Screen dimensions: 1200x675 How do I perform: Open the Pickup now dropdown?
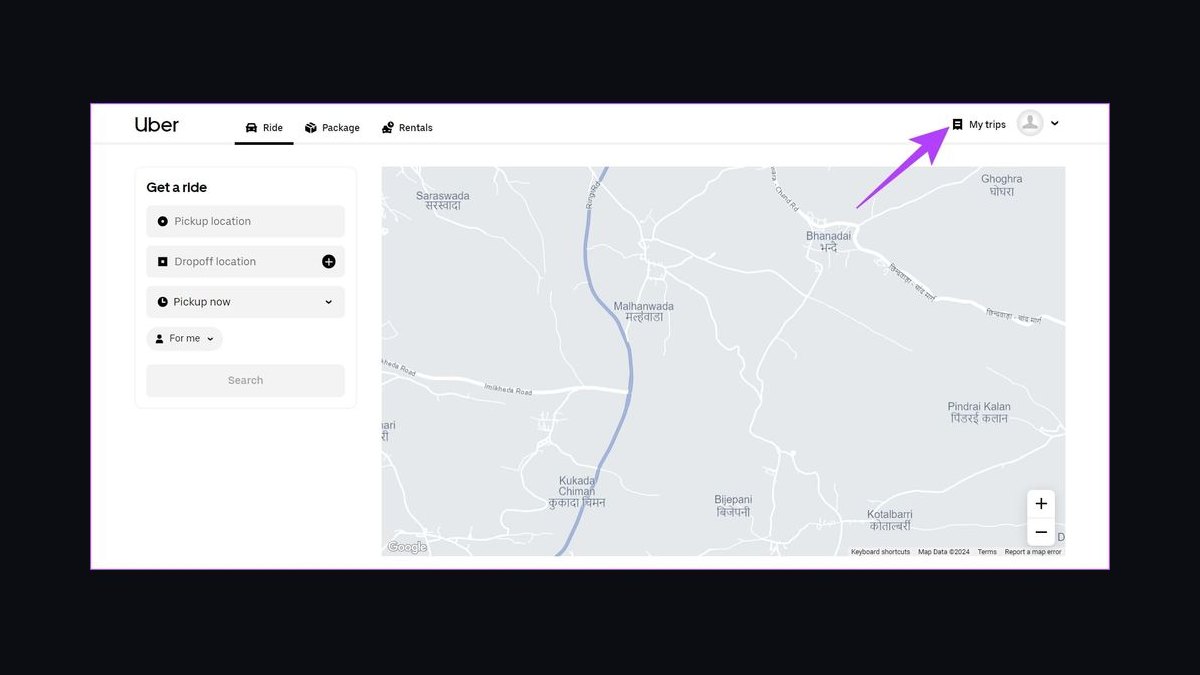tap(245, 301)
